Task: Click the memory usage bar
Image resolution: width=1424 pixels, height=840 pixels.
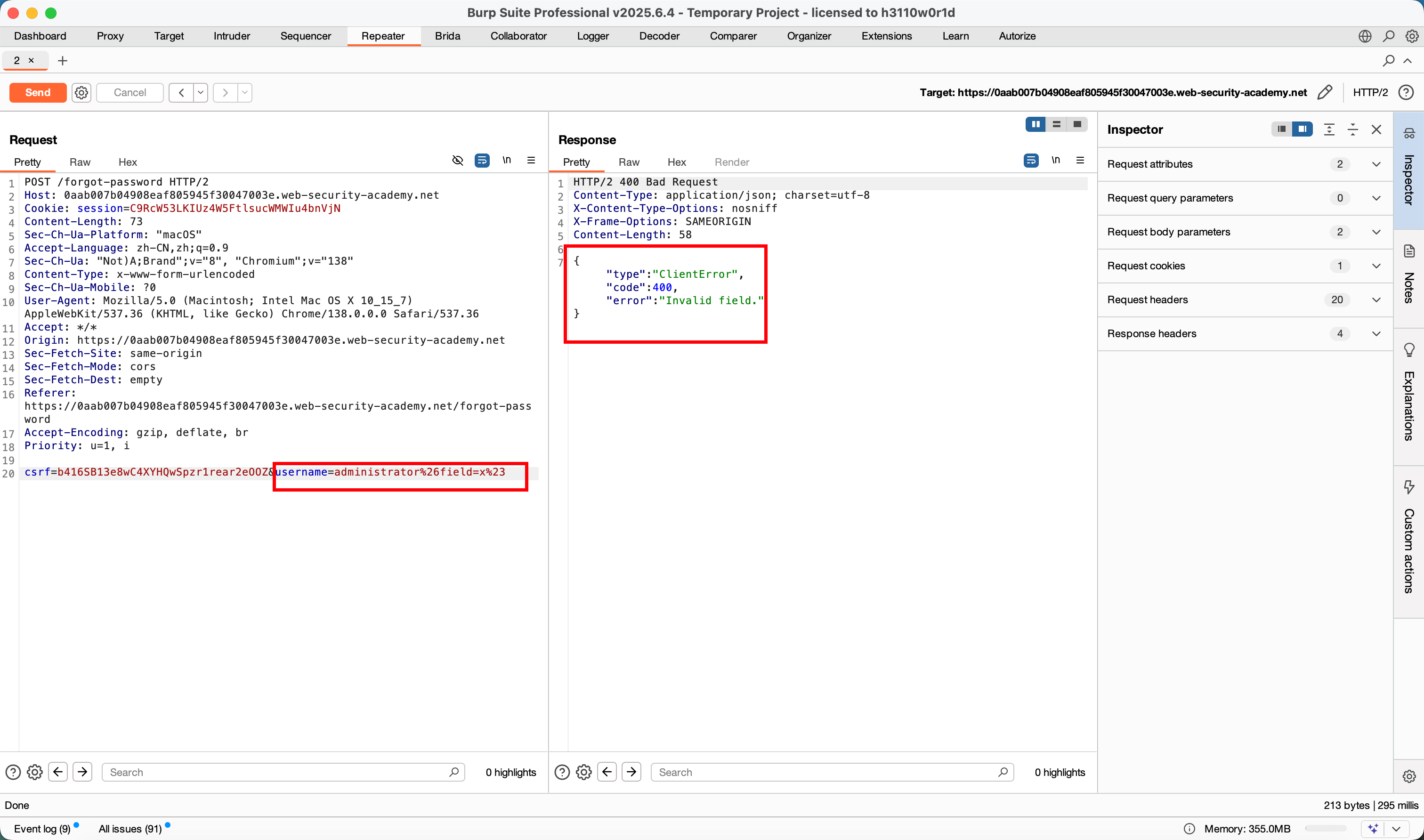Action: (x=1326, y=829)
